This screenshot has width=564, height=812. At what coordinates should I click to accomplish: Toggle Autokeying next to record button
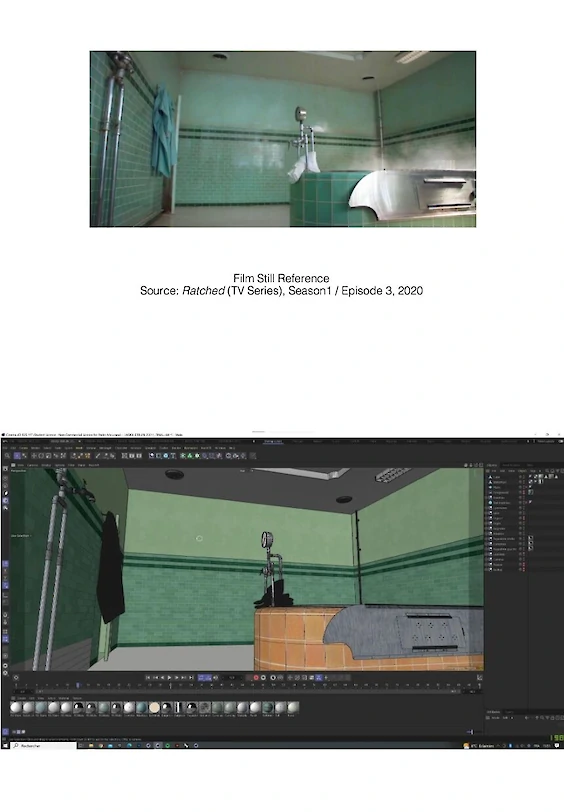(x=263, y=677)
